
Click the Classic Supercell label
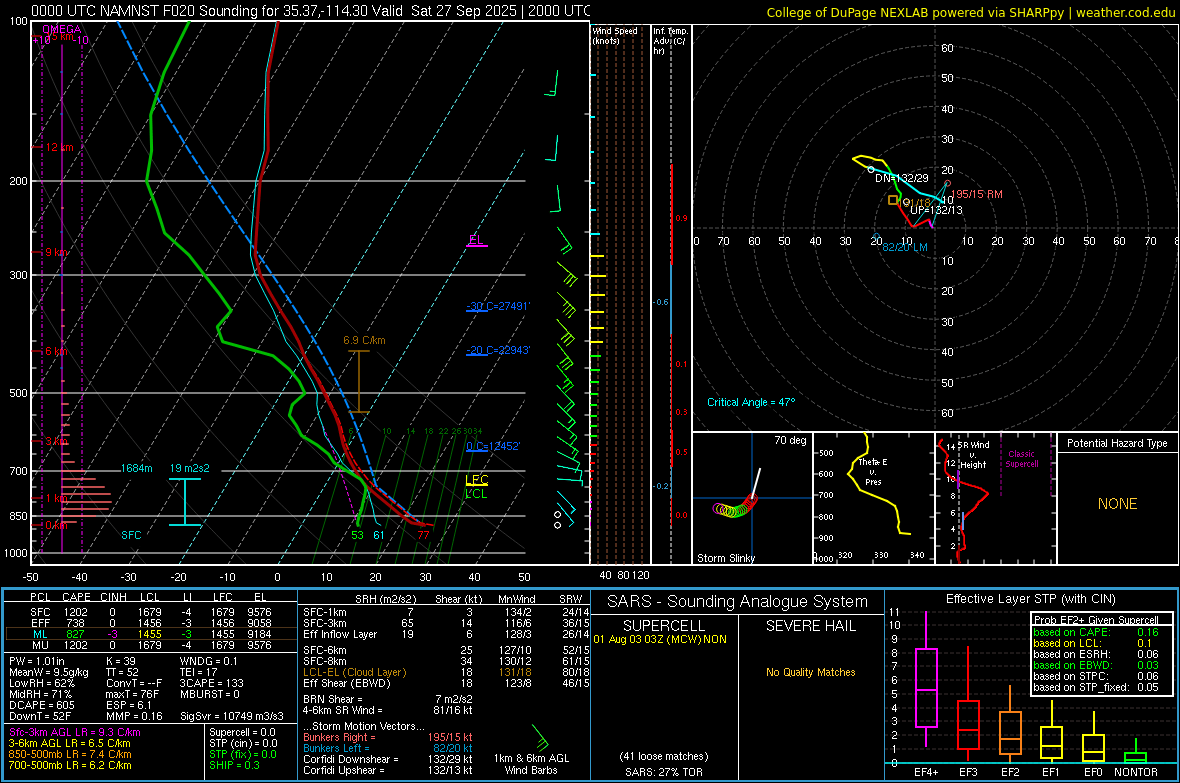point(1021,459)
